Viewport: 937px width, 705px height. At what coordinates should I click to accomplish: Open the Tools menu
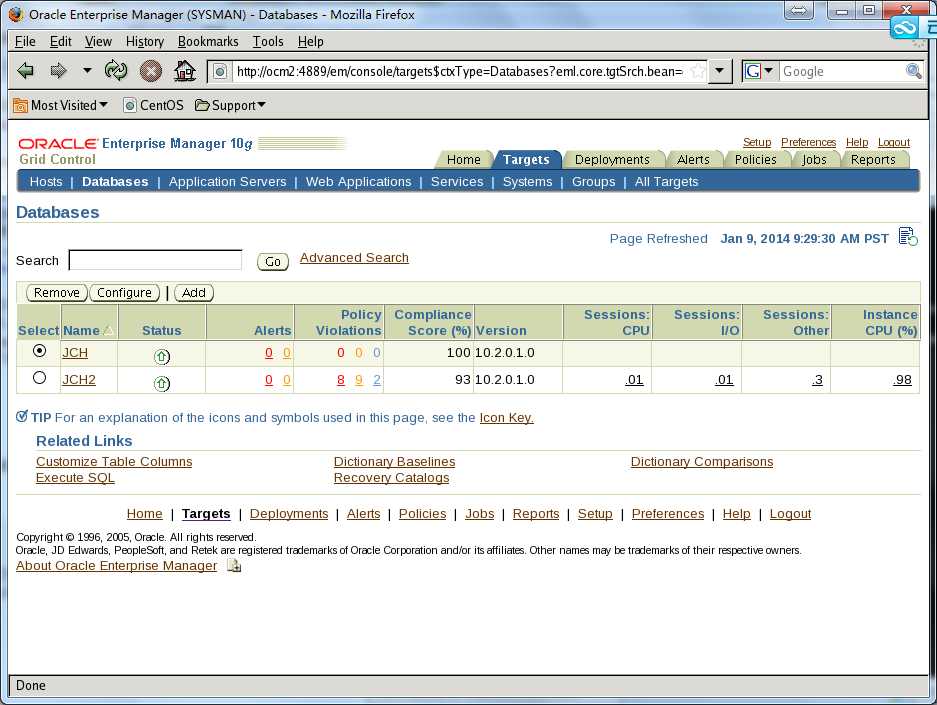click(268, 41)
